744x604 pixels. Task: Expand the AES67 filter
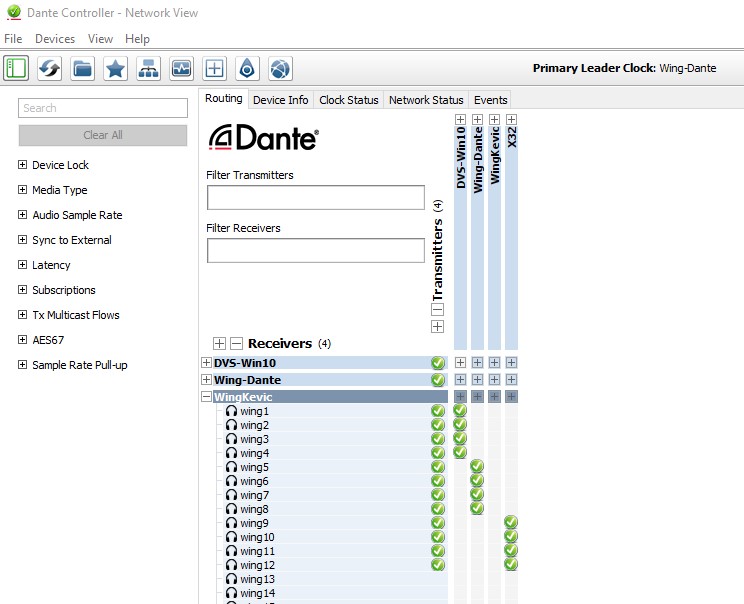point(22,340)
